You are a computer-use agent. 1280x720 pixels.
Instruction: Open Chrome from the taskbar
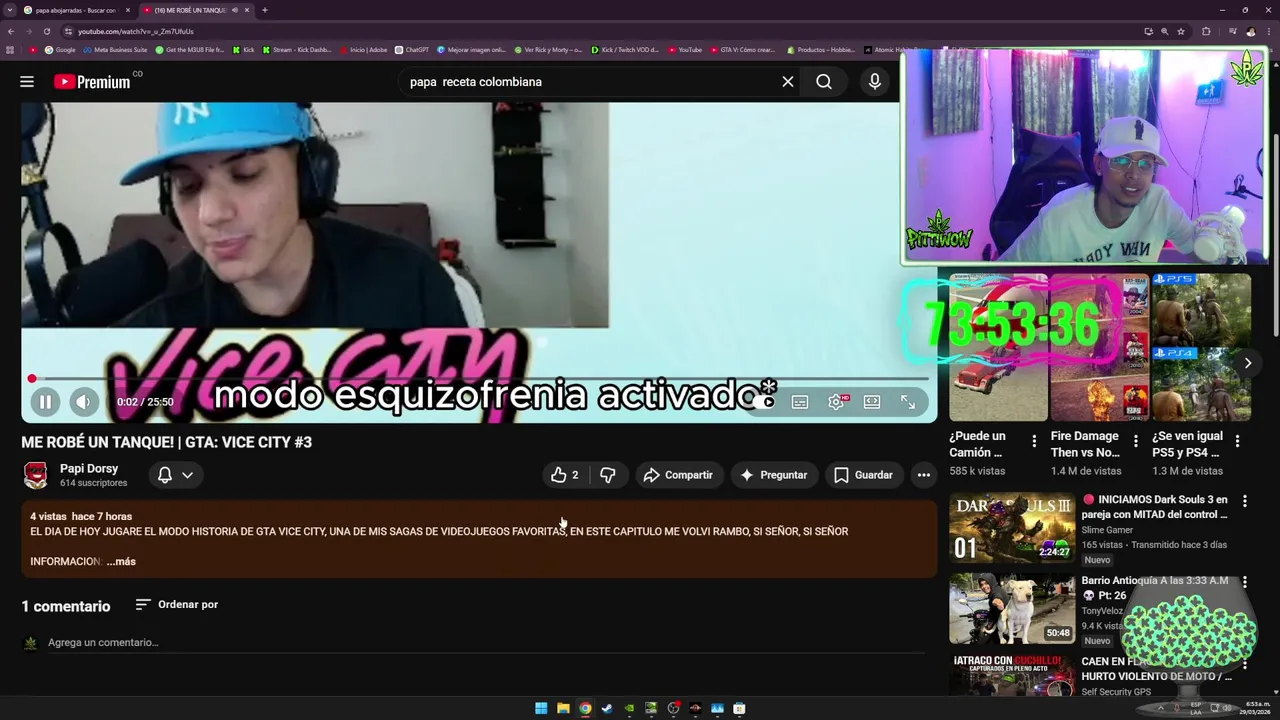pos(585,708)
